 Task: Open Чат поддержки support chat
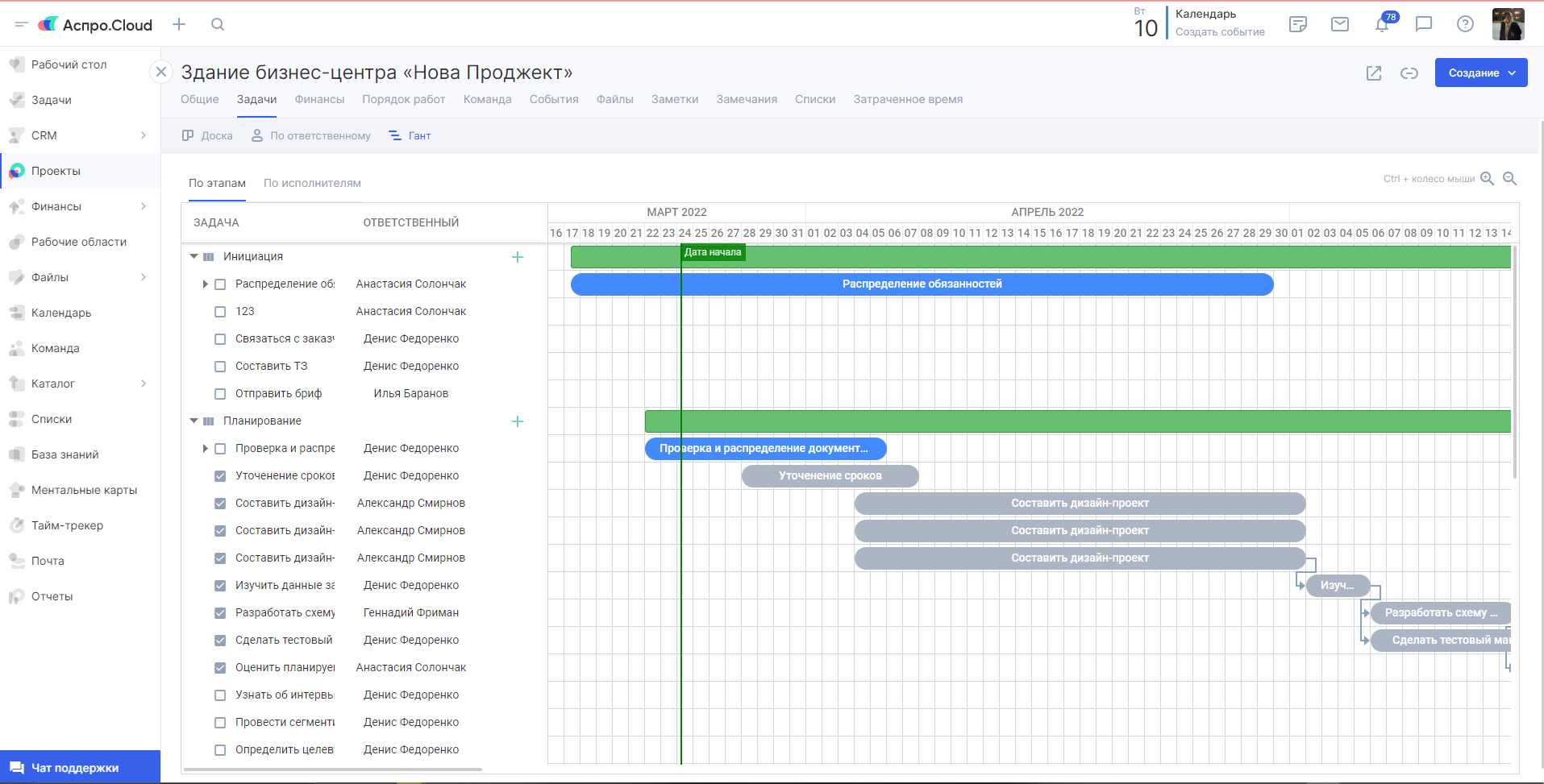tap(74, 768)
